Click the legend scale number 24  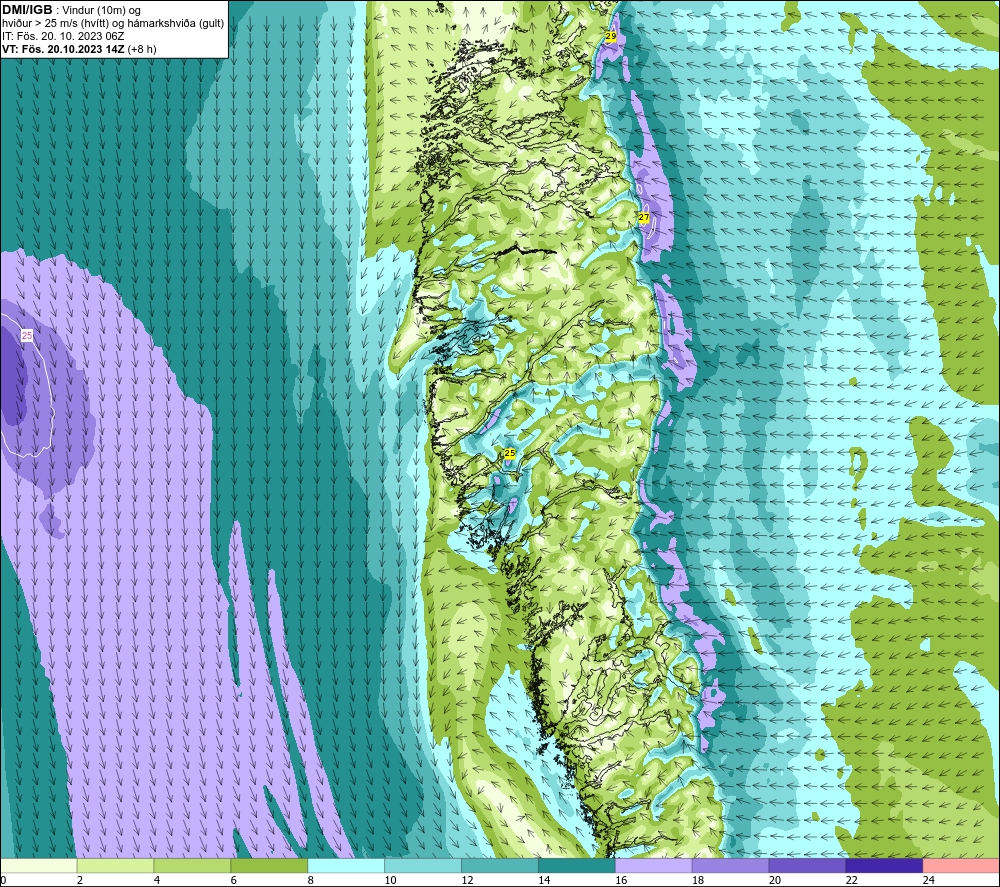(929, 880)
